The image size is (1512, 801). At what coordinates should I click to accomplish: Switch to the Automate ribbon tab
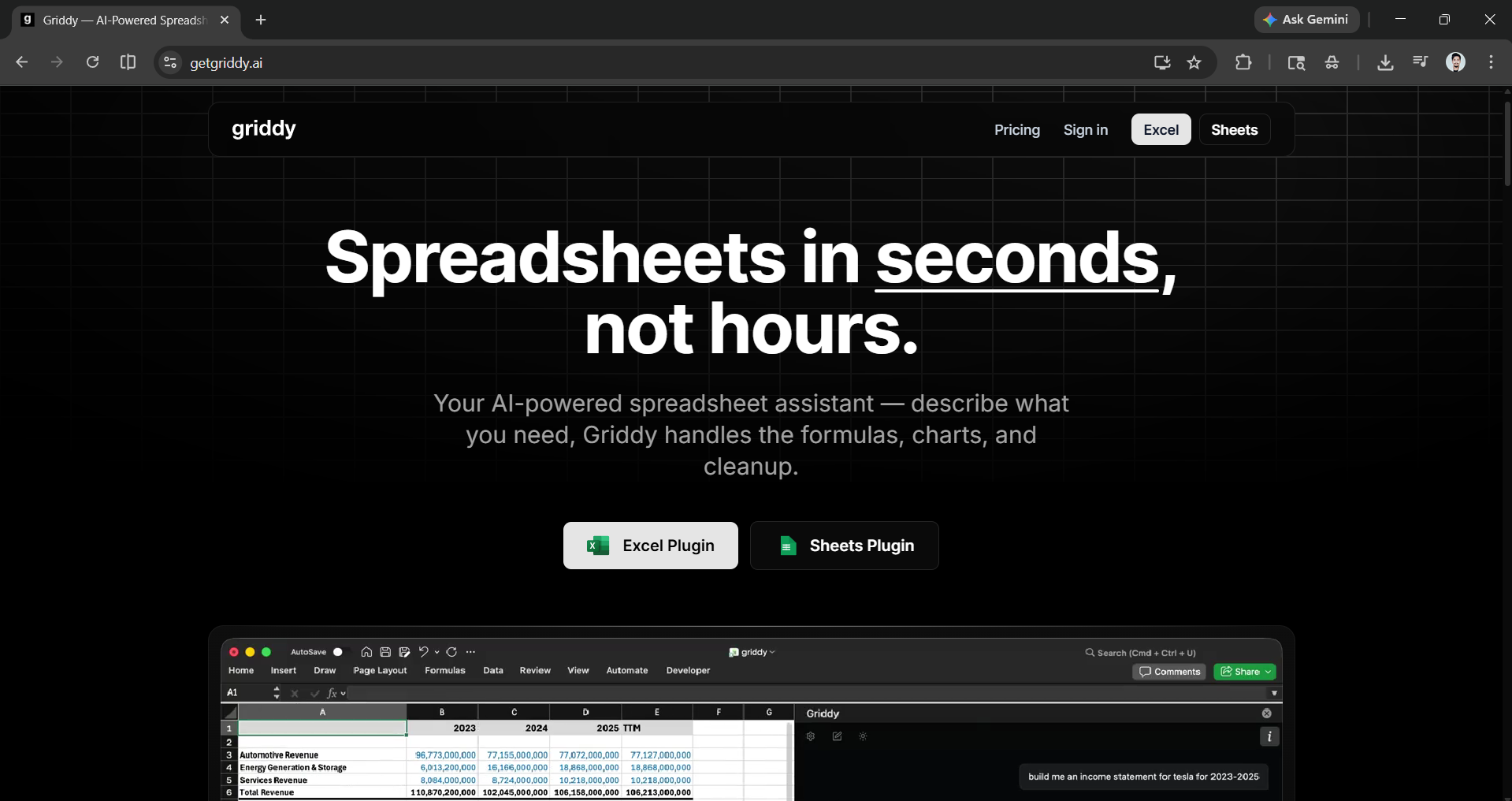tap(627, 671)
